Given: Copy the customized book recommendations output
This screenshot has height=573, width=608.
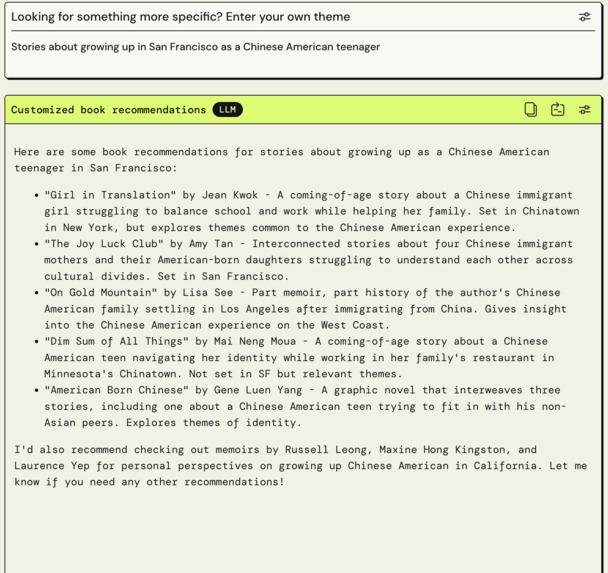Looking at the screenshot, I should [530, 110].
